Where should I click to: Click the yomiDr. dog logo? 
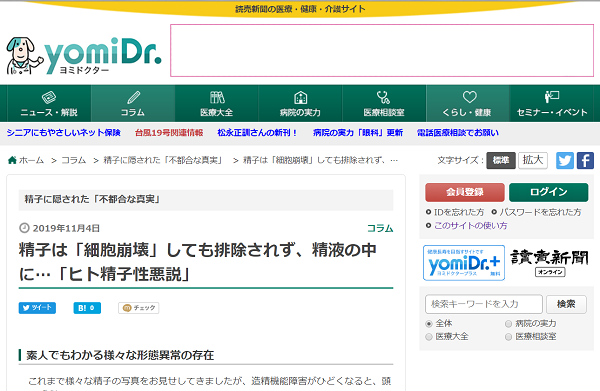click(83, 56)
